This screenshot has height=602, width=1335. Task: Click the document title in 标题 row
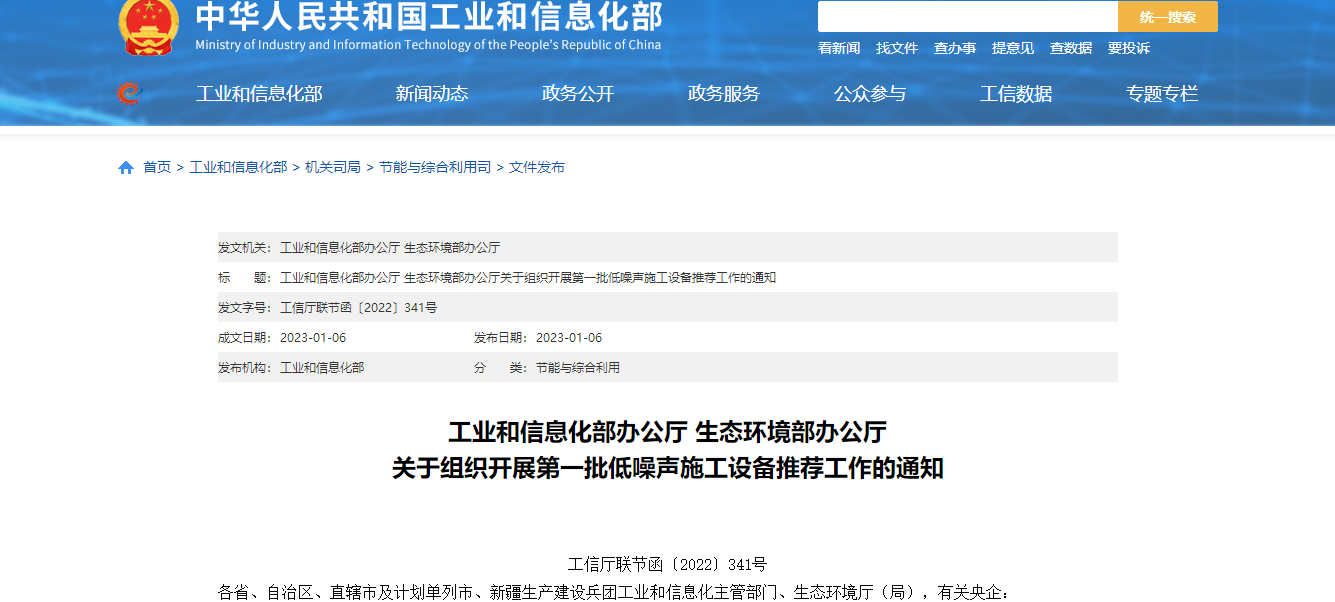[x=528, y=278]
